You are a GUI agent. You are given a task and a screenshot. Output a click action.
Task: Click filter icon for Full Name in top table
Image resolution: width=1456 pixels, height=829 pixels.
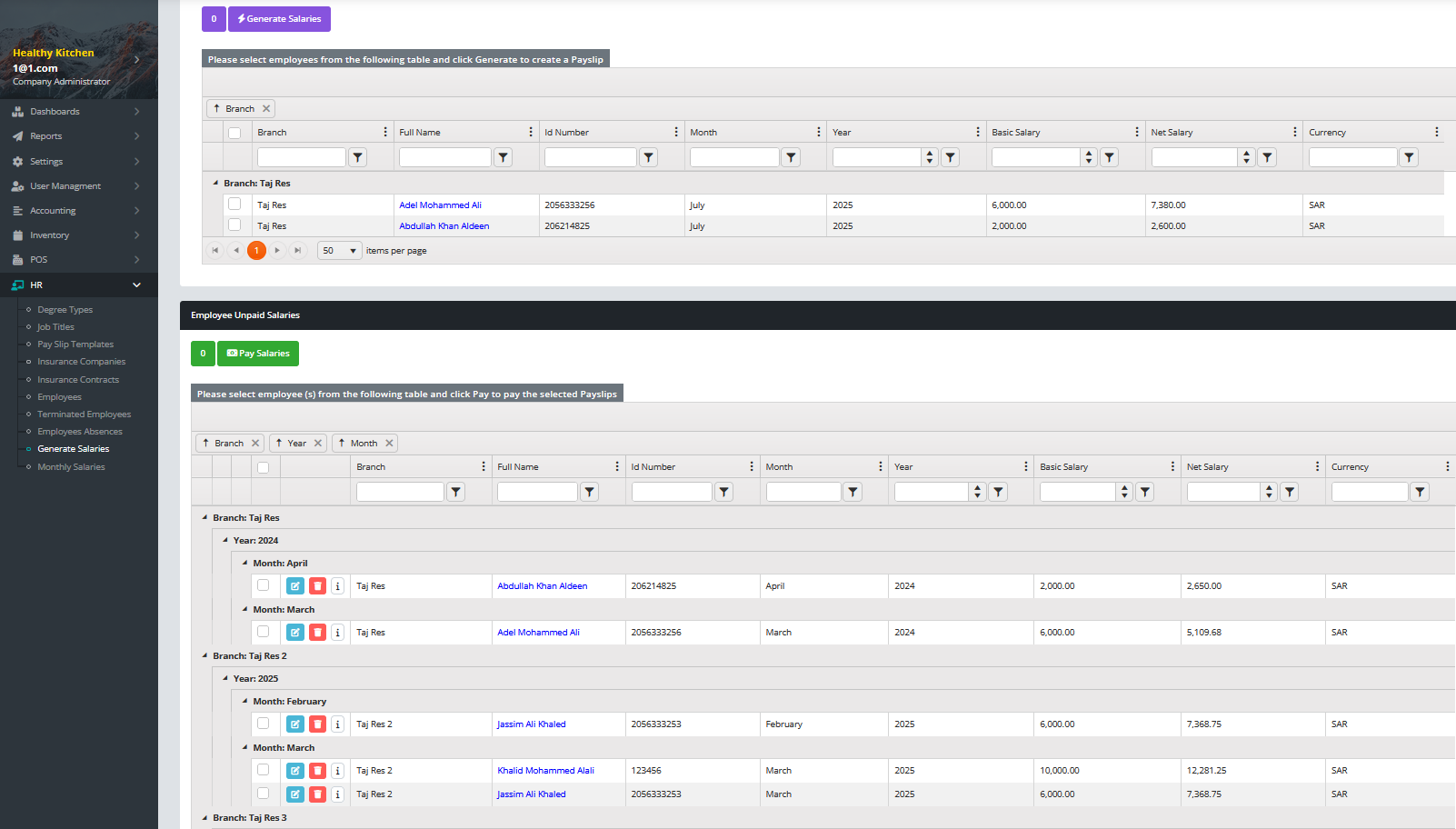(503, 157)
